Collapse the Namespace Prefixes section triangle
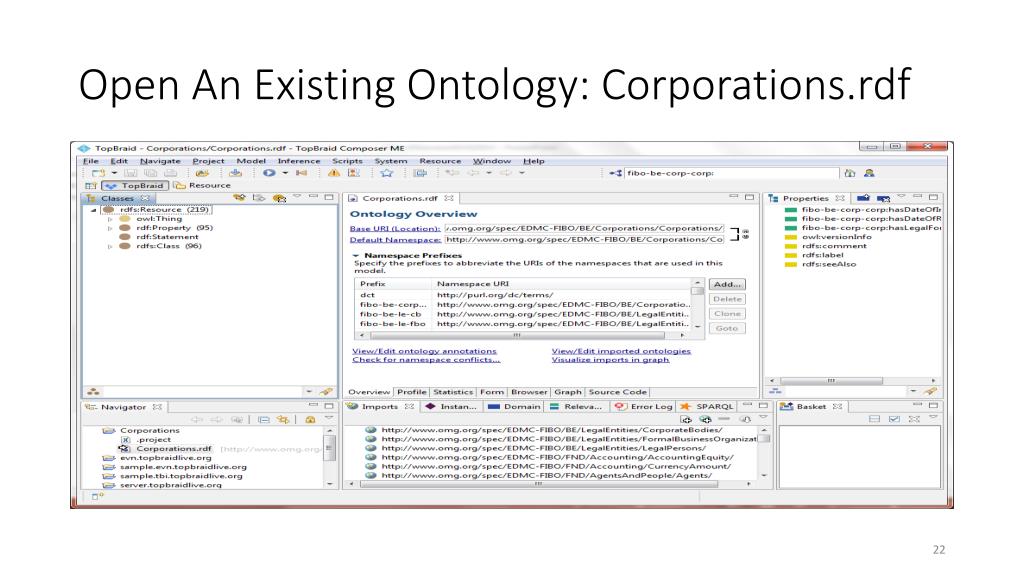1024x576 pixels. coord(355,255)
